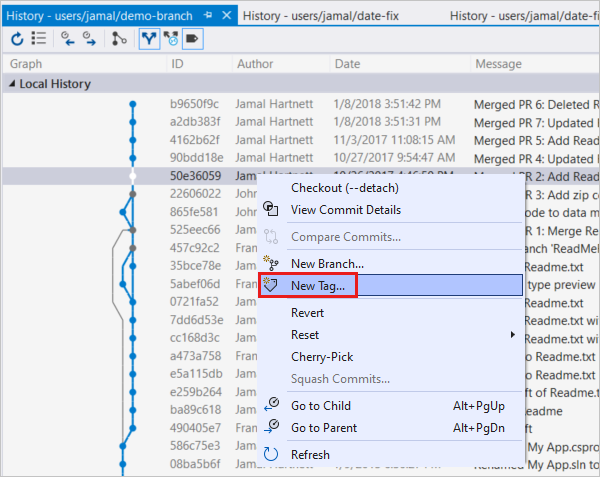Click highlighted commit ID 50e36059
The image size is (600, 477).
coord(196,176)
